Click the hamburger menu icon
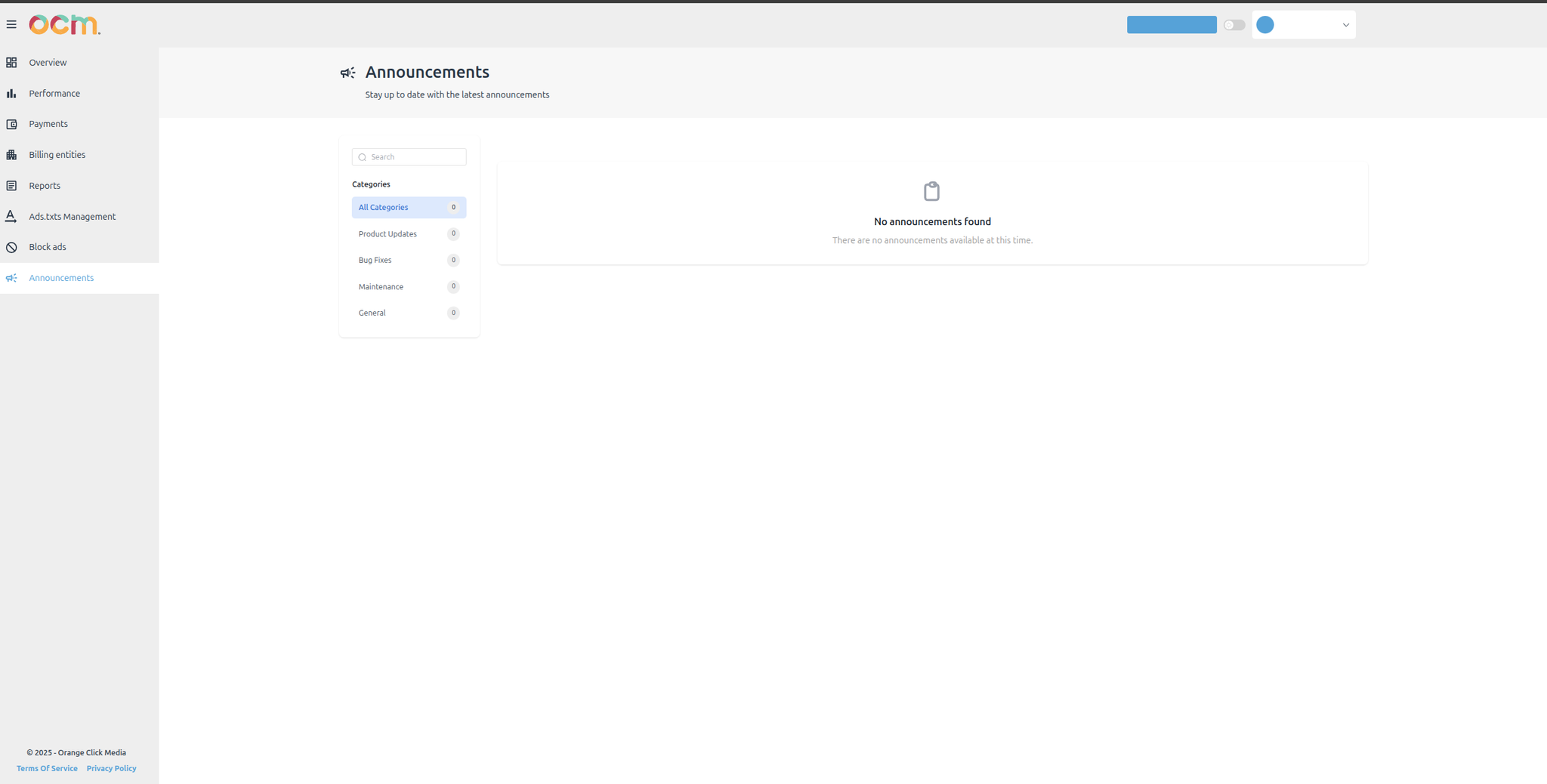The height and width of the screenshot is (784, 1547). point(11,25)
